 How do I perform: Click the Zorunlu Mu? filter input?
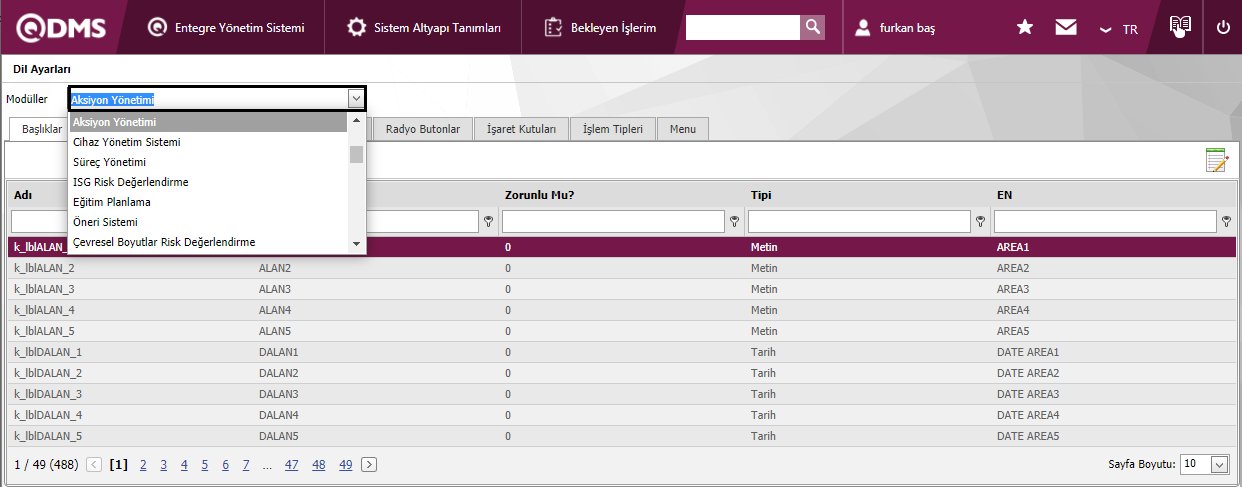[x=613, y=221]
